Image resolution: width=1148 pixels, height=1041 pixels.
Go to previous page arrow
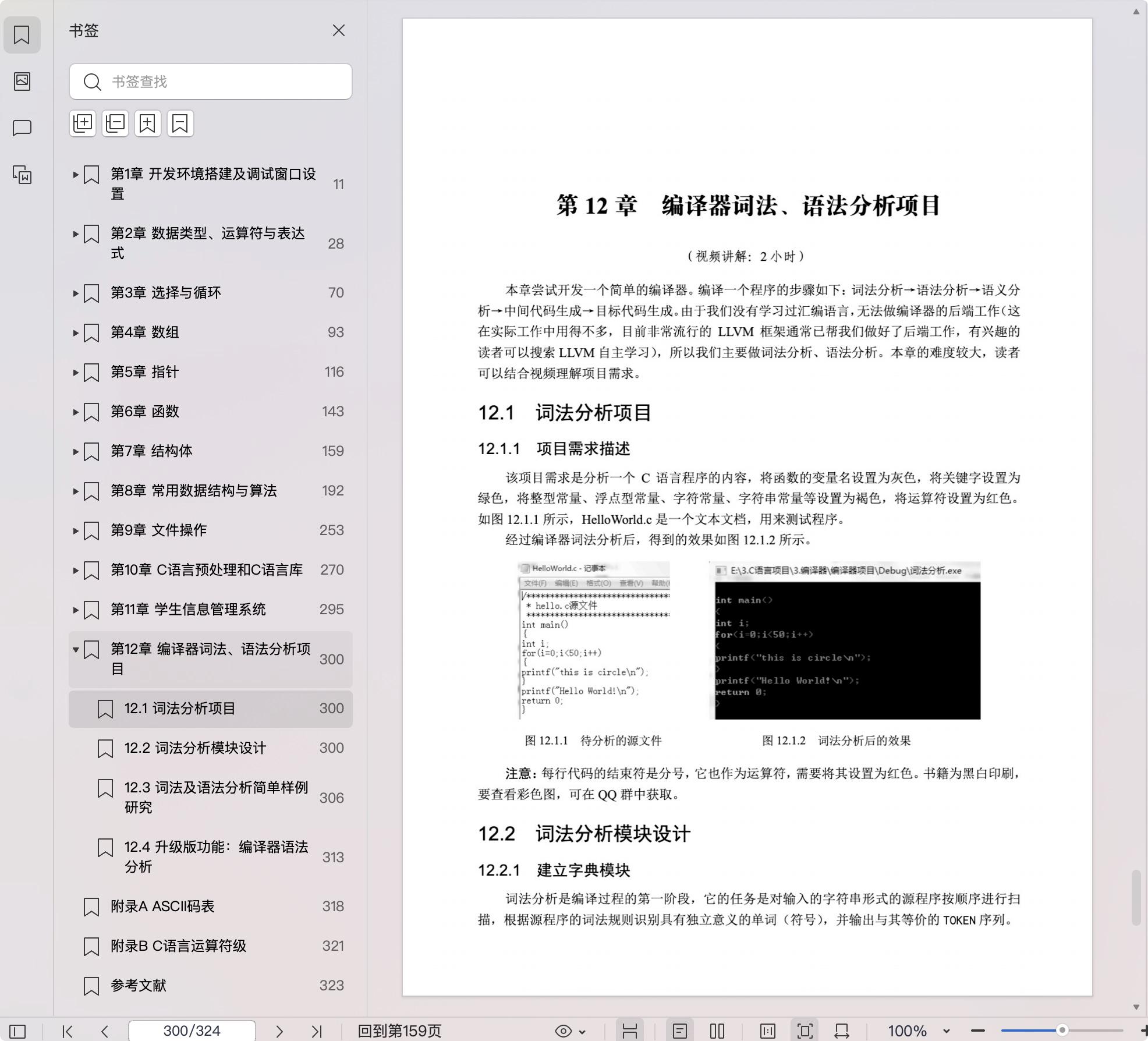[105, 1031]
